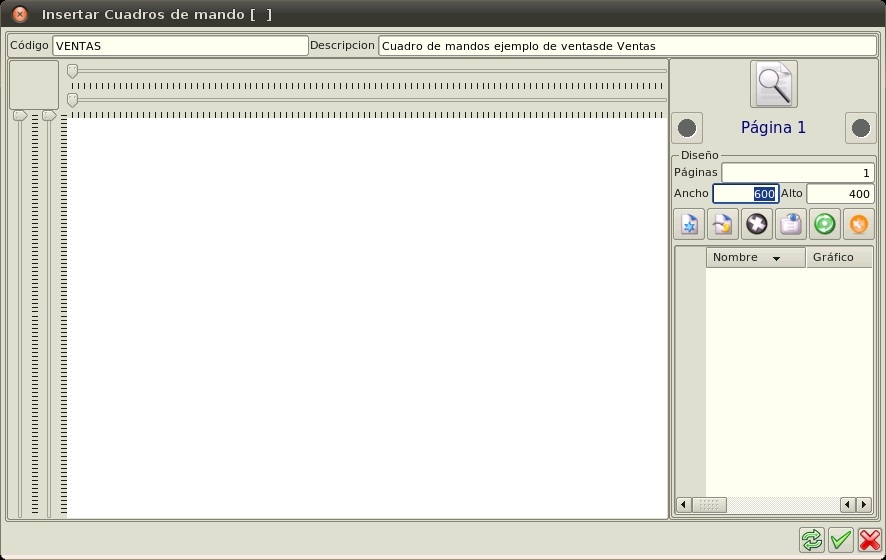Click the green circular refresh disc icon
886x560 pixels.
(824, 224)
